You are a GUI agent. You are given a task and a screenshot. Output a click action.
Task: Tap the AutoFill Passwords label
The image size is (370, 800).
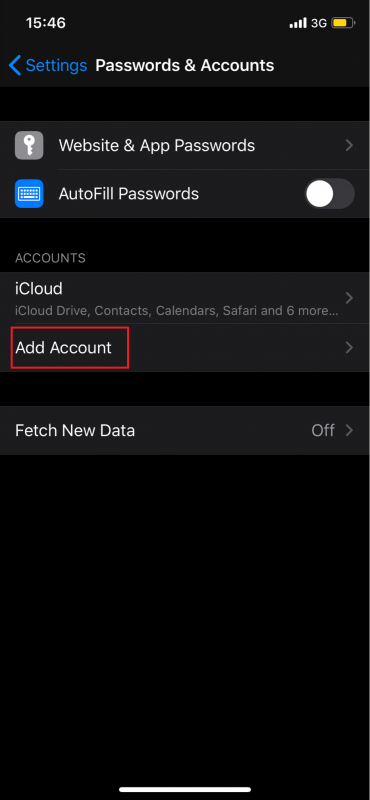pos(129,193)
